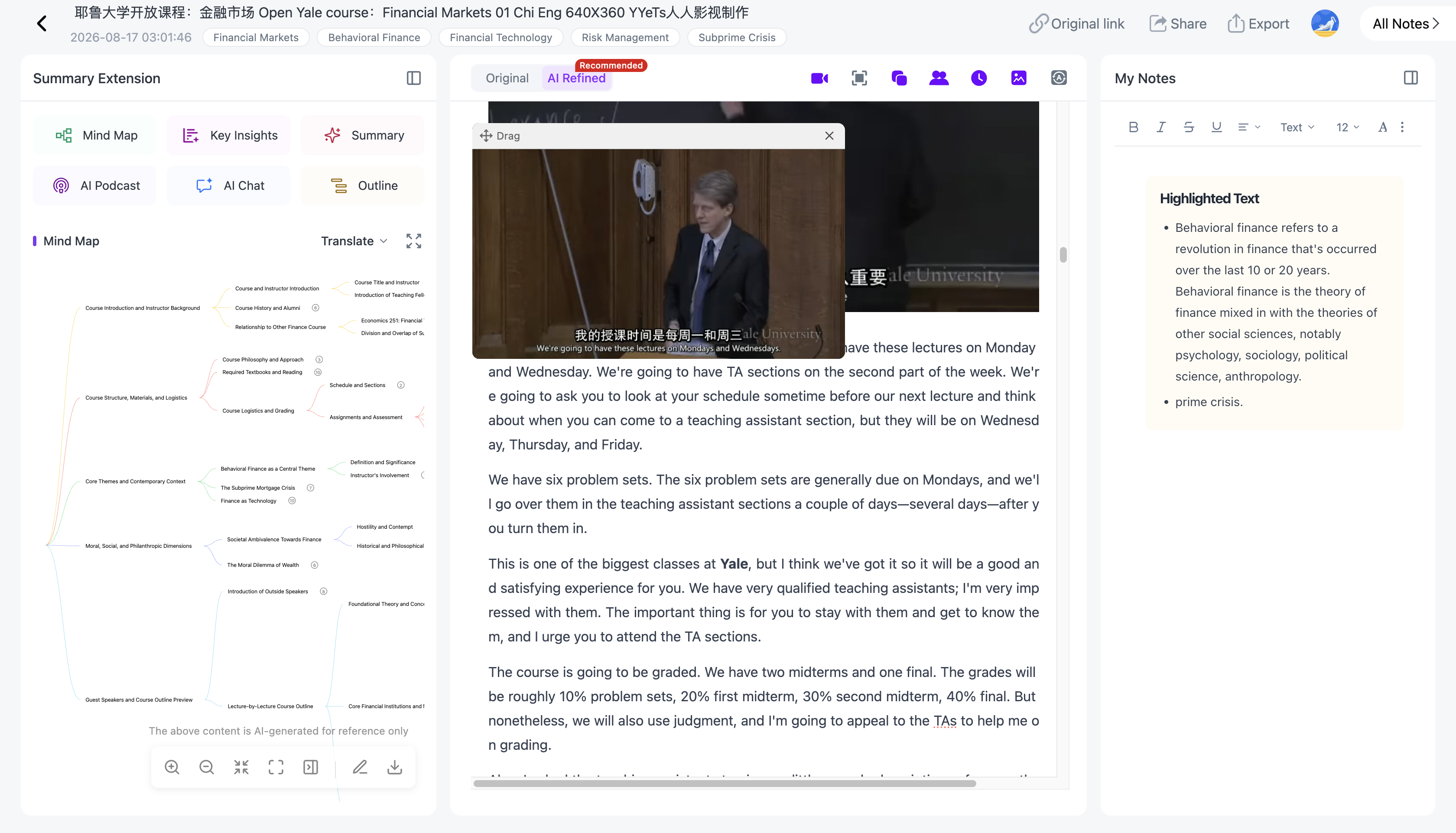Click the transcript horizontal scrollbar

click(725, 783)
